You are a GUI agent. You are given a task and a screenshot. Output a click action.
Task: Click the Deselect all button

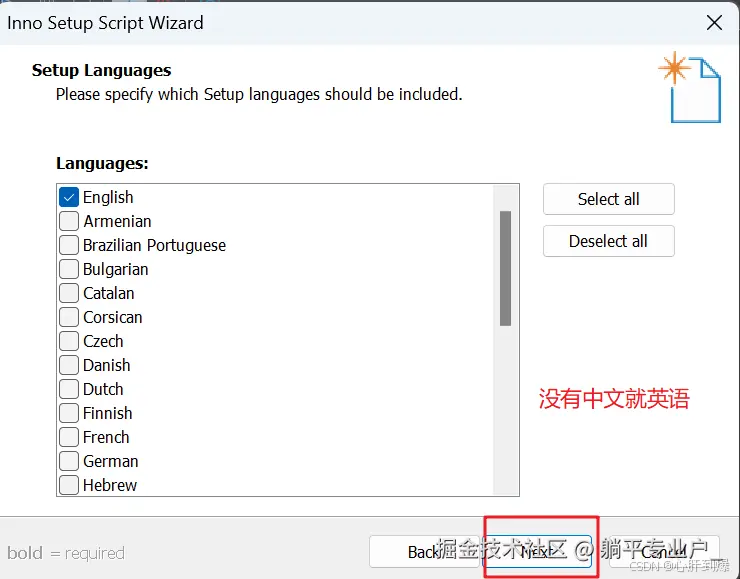[x=608, y=241]
